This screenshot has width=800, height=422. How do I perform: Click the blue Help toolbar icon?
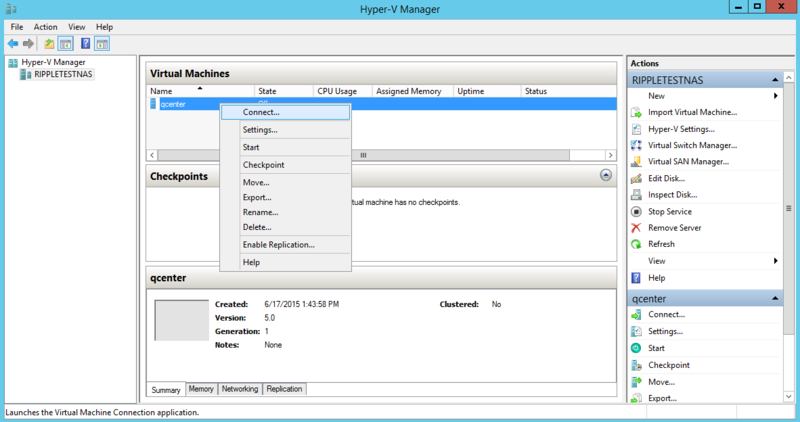click(86, 44)
